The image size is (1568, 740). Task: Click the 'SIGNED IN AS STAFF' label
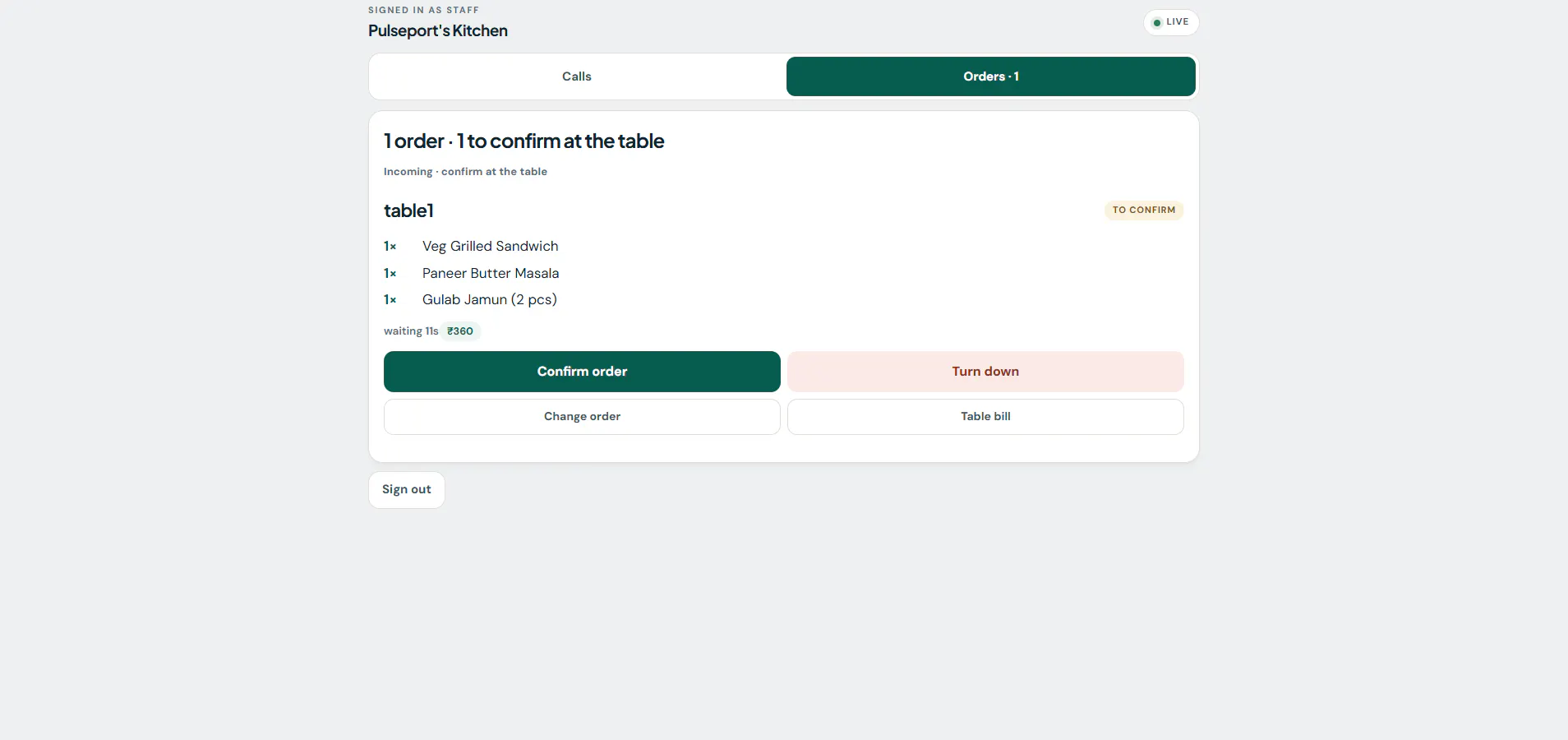423,10
